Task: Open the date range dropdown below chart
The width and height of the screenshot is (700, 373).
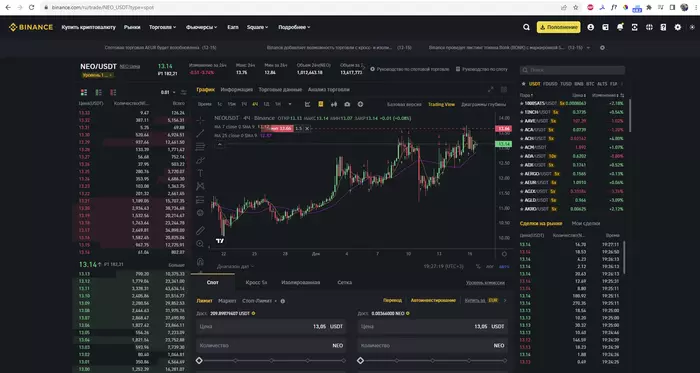Action: coord(235,266)
